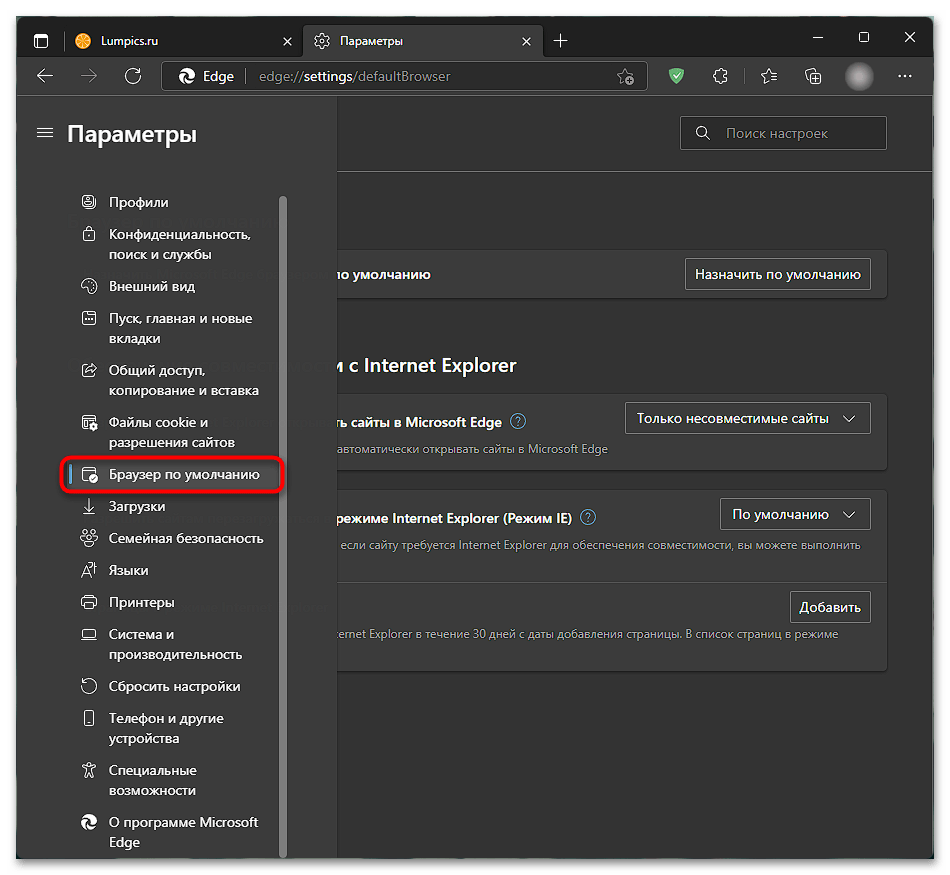Viewport: 950px width, 875px height.
Task: Add this page to favorites star
Action: [x=625, y=76]
